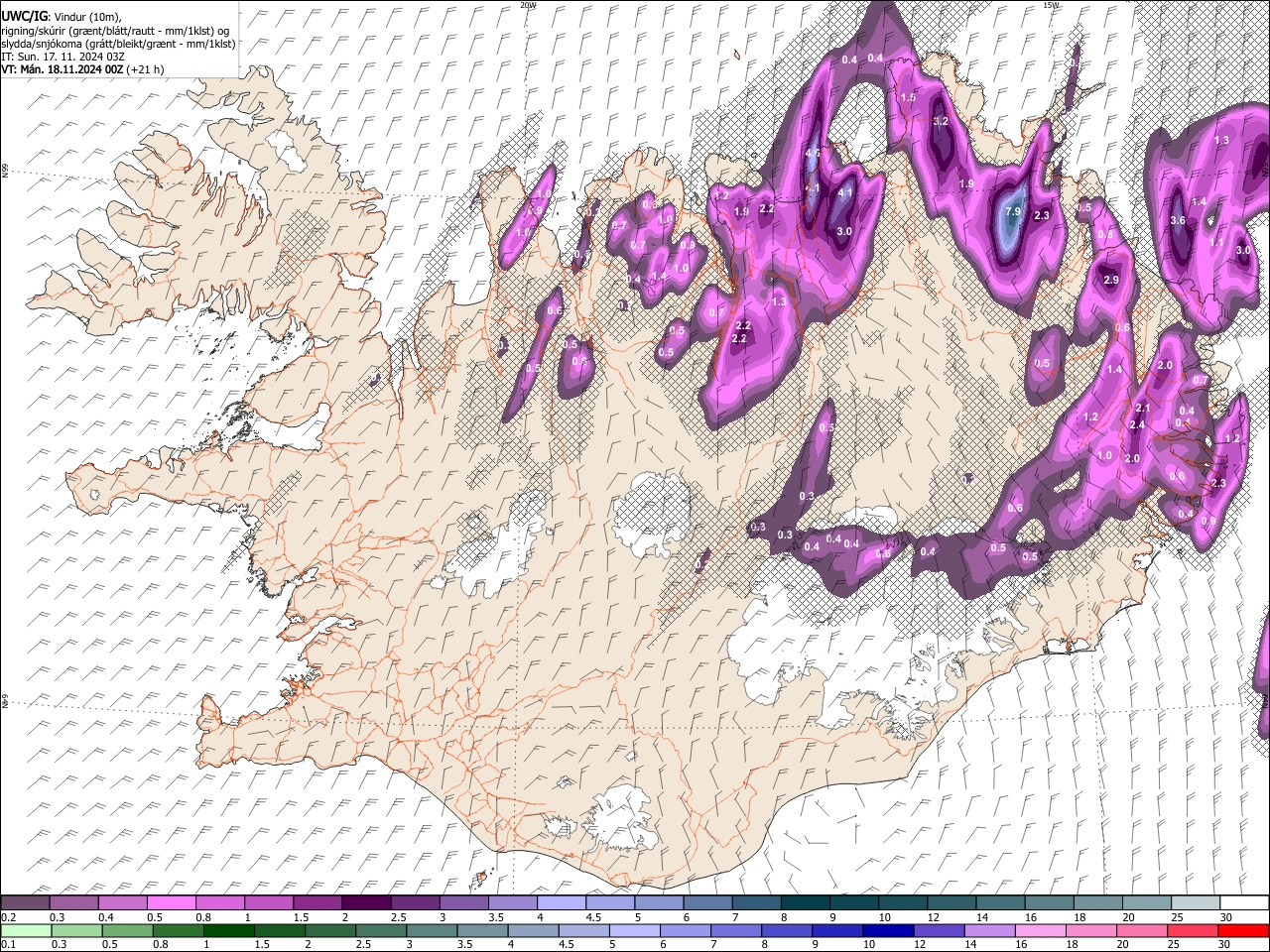The height and width of the screenshot is (952, 1270).
Task: Click the '0.1' label of the lower scale
Action: coord(8,944)
